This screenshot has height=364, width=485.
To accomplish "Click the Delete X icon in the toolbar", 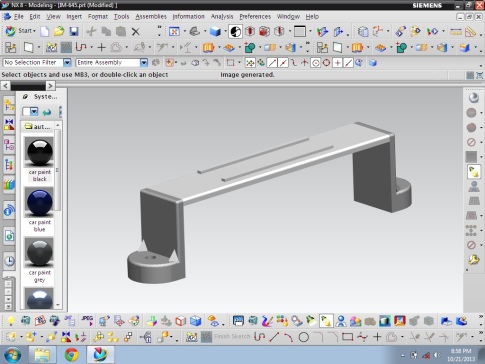I will (x=135, y=32).
